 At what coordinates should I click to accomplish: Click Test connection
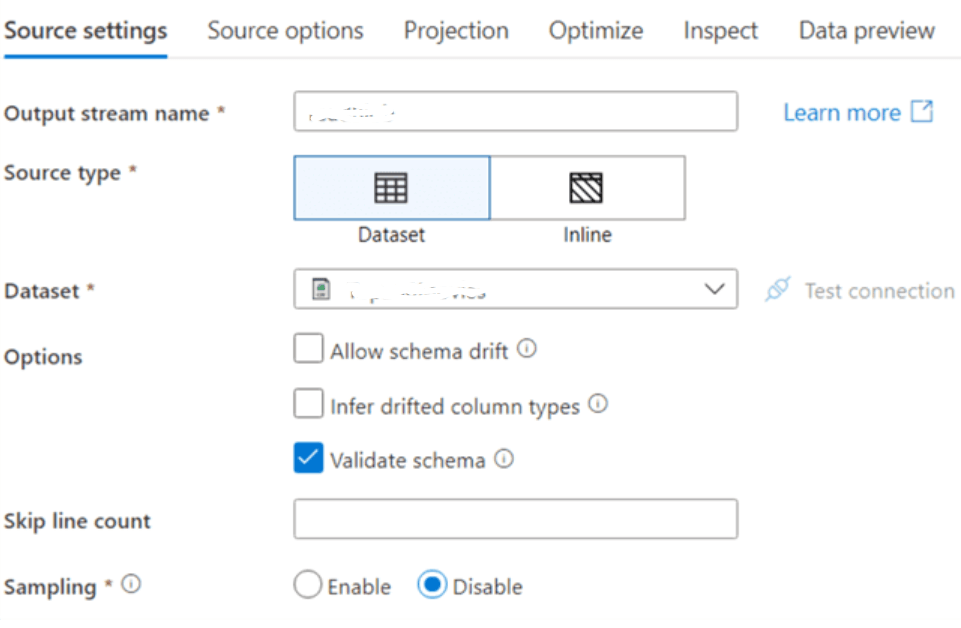click(879, 290)
